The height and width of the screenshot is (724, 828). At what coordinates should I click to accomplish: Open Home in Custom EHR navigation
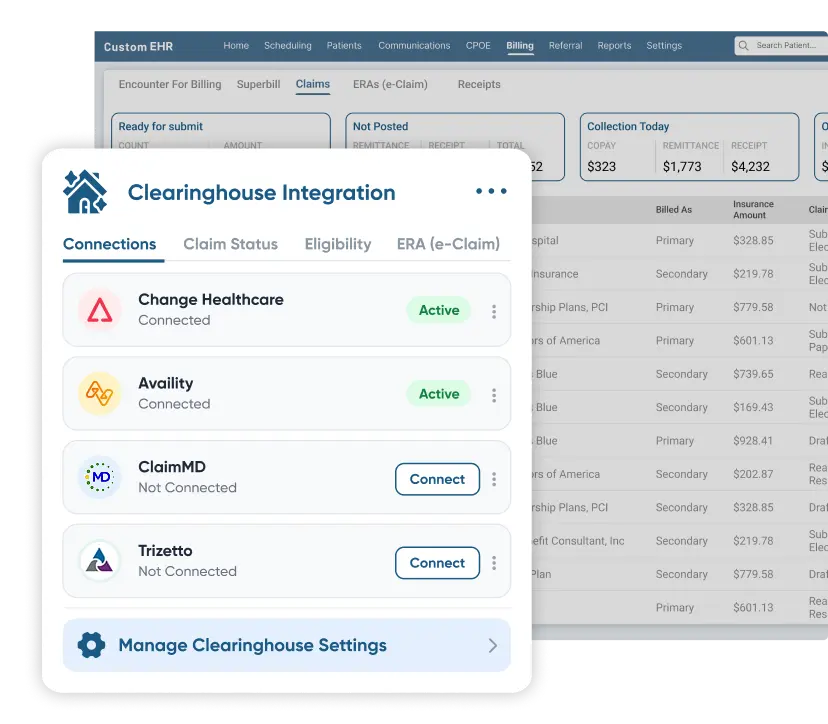coord(236,45)
